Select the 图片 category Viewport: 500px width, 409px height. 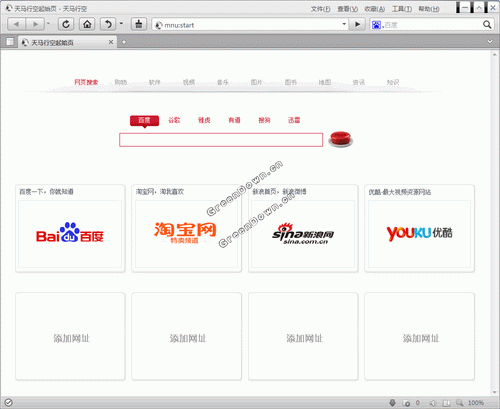(x=257, y=82)
